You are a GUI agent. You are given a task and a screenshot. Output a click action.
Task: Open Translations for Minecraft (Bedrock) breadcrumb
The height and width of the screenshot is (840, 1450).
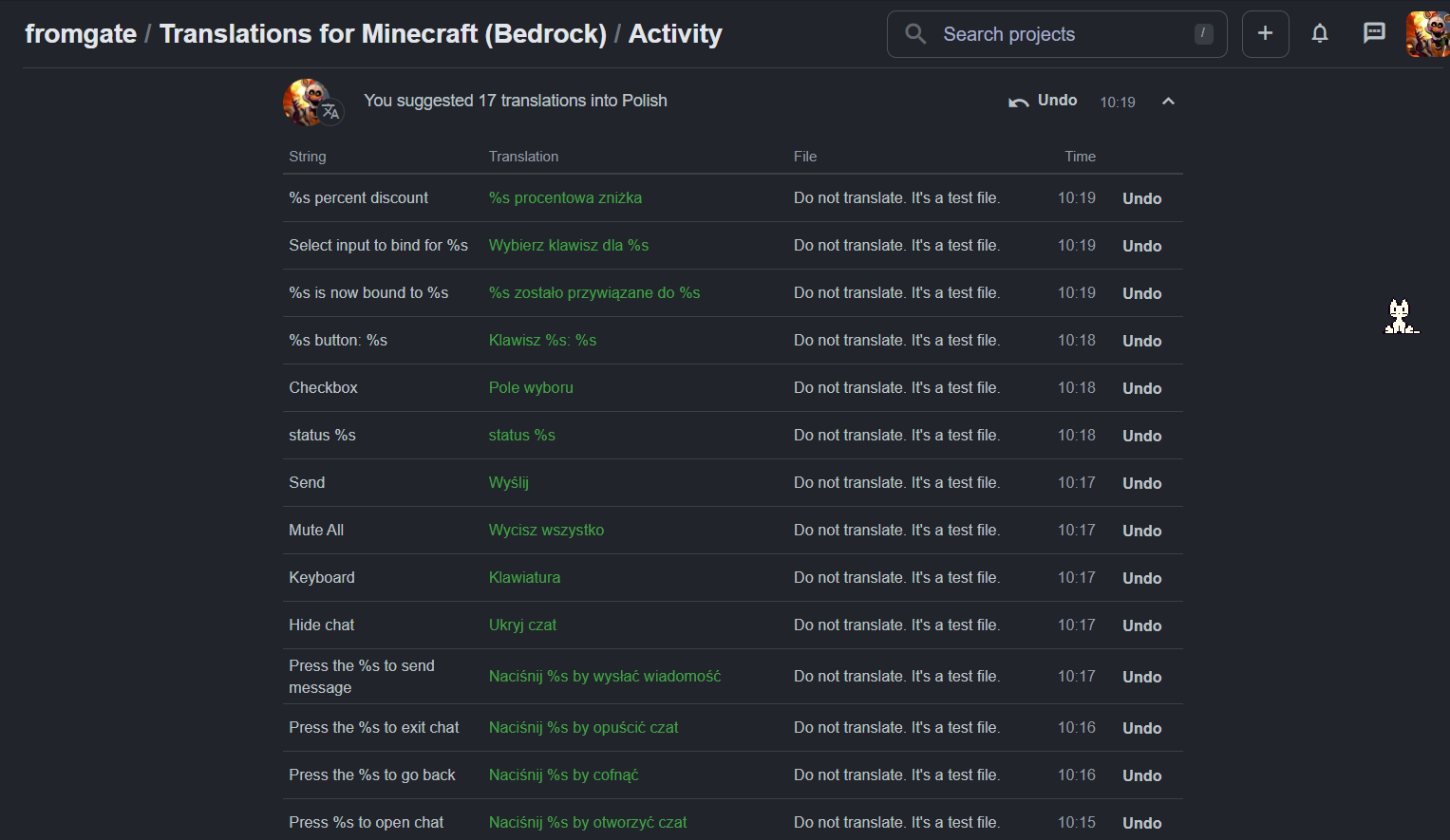[x=383, y=34]
